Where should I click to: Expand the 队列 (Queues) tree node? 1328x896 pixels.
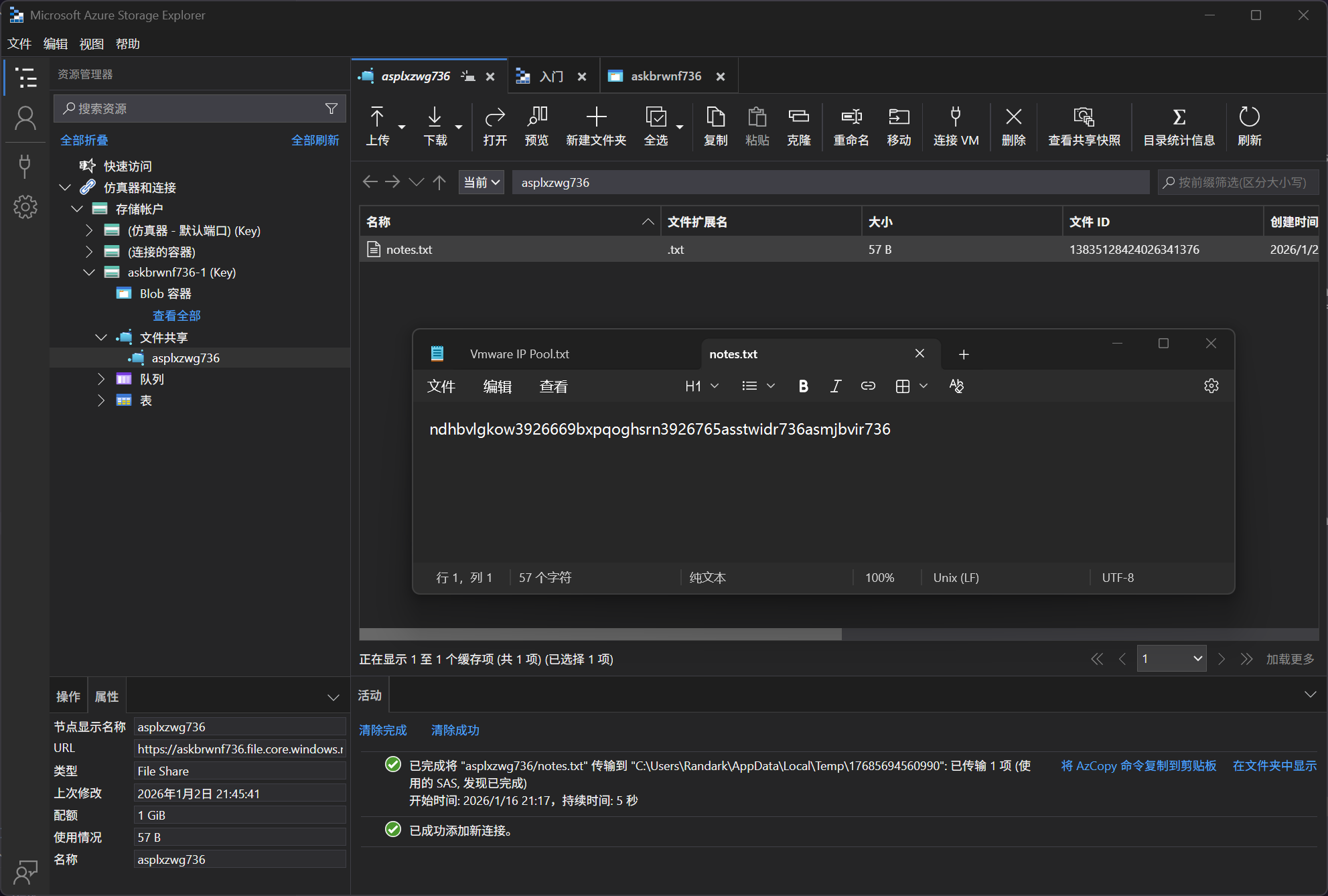pyautogui.click(x=101, y=379)
